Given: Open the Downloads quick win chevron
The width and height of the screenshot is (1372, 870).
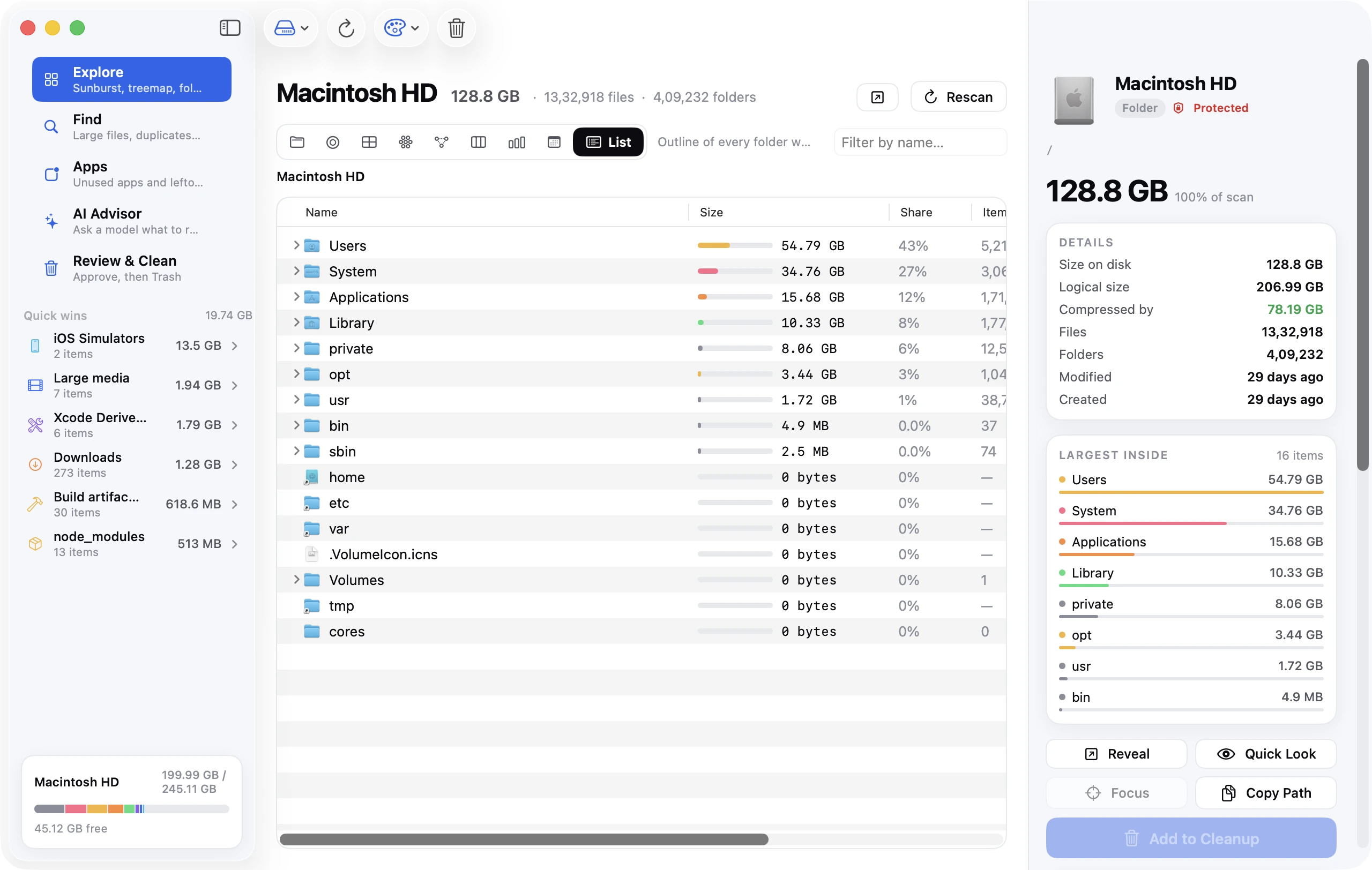Looking at the screenshot, I should (235, 464).
